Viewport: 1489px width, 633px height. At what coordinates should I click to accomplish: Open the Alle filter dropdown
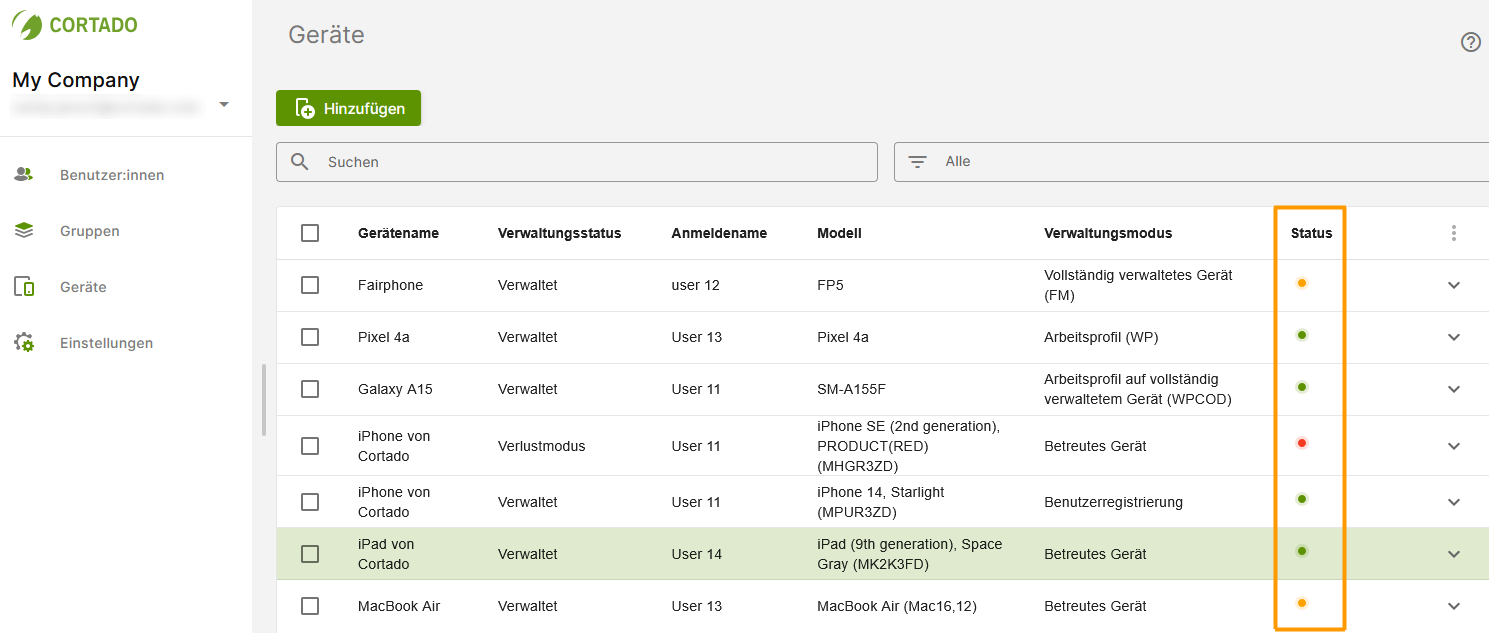point(1191,162)
